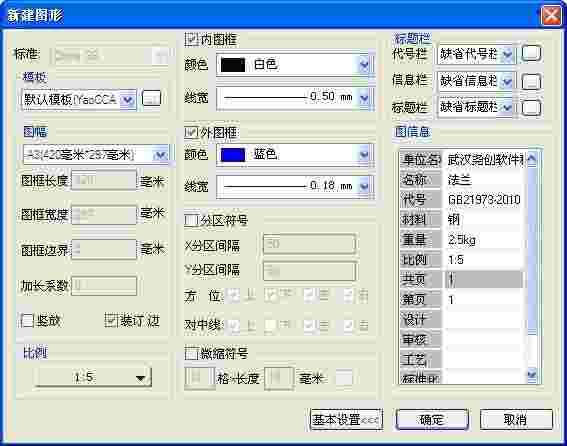Close the 新建图形 dialog

click(551, 16)
